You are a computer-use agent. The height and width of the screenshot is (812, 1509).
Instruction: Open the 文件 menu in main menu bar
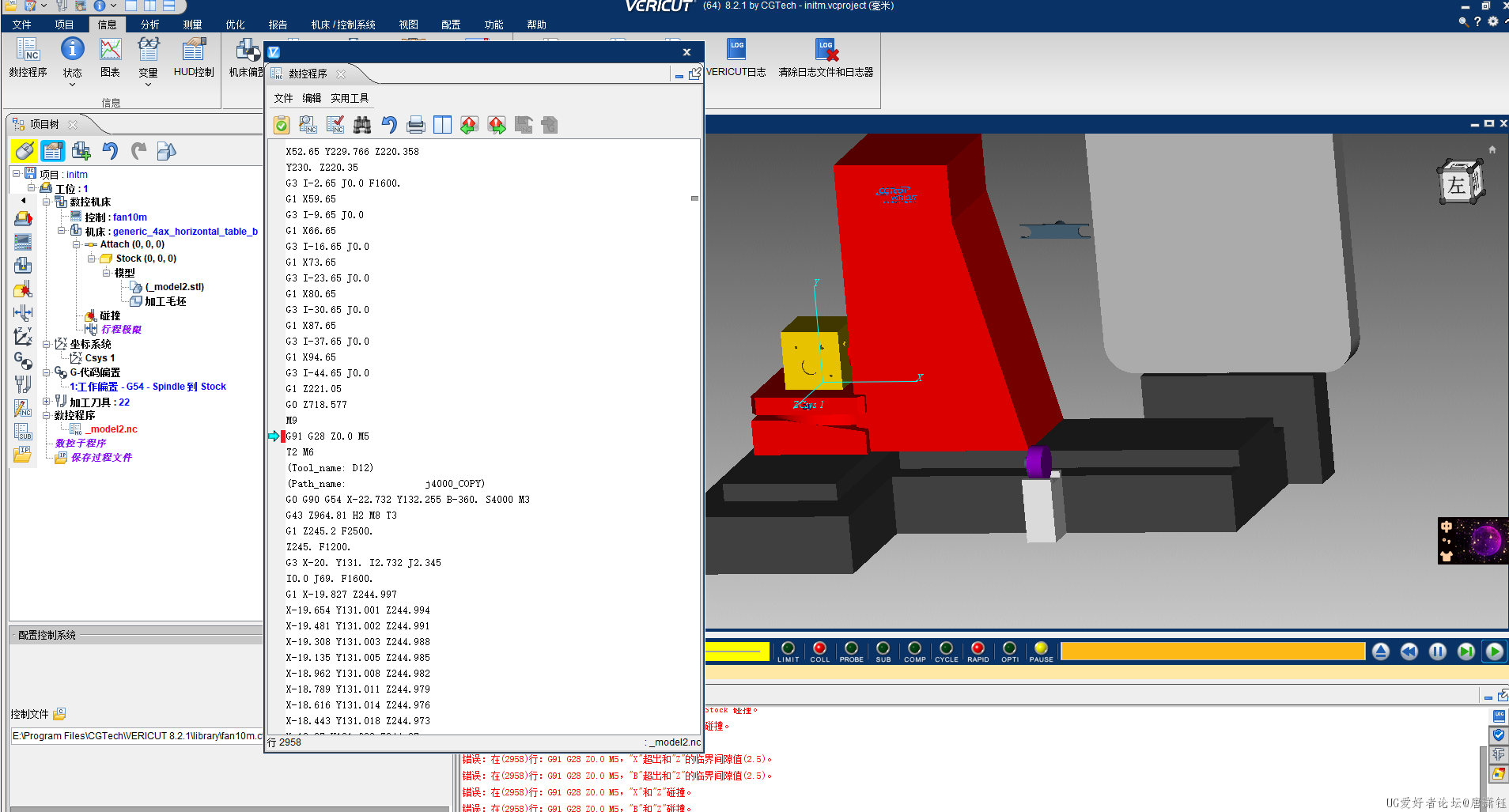coord(22,25)
